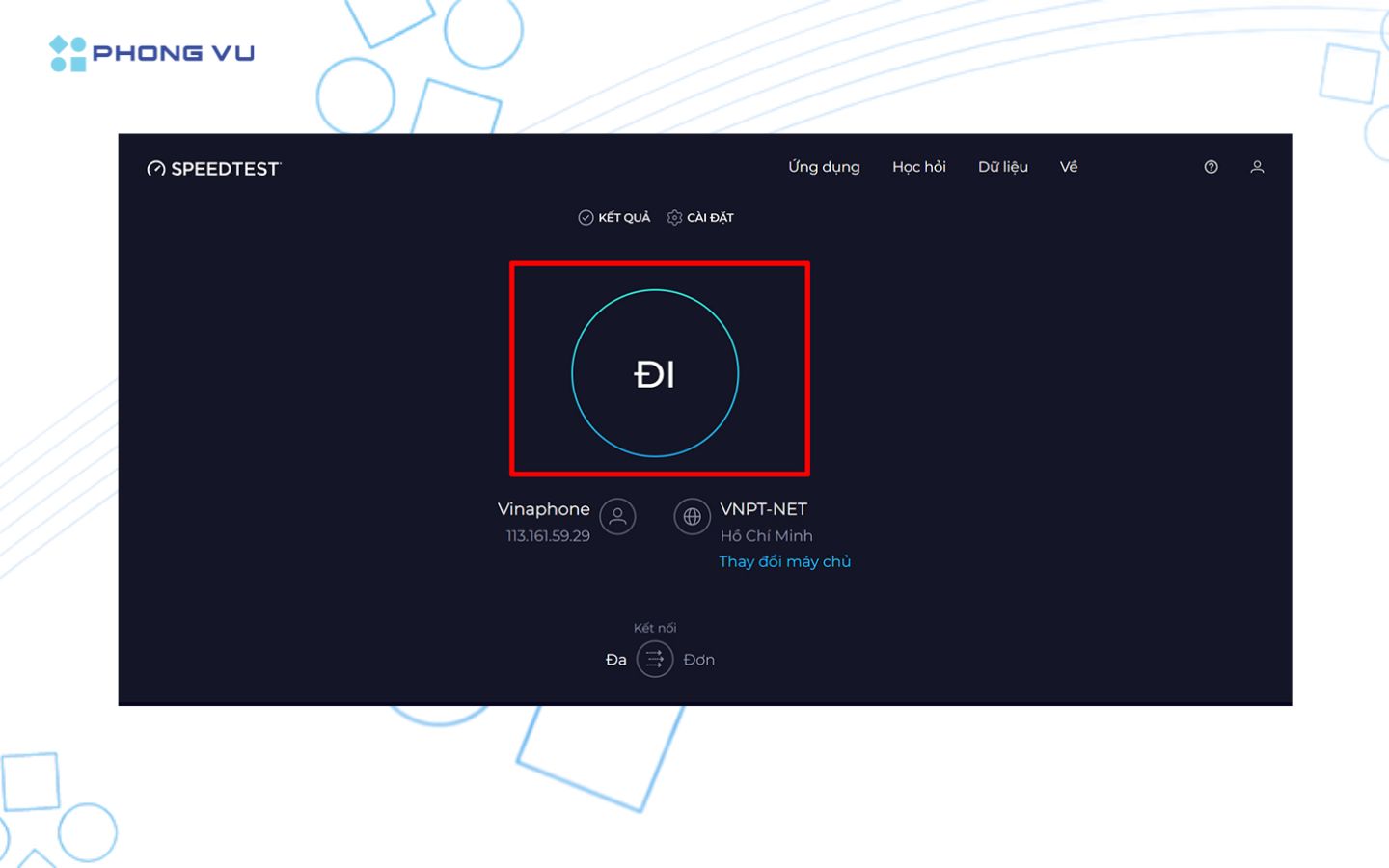
Task: Switch connection mode to Đơn
Action: [x=698, y=659]
